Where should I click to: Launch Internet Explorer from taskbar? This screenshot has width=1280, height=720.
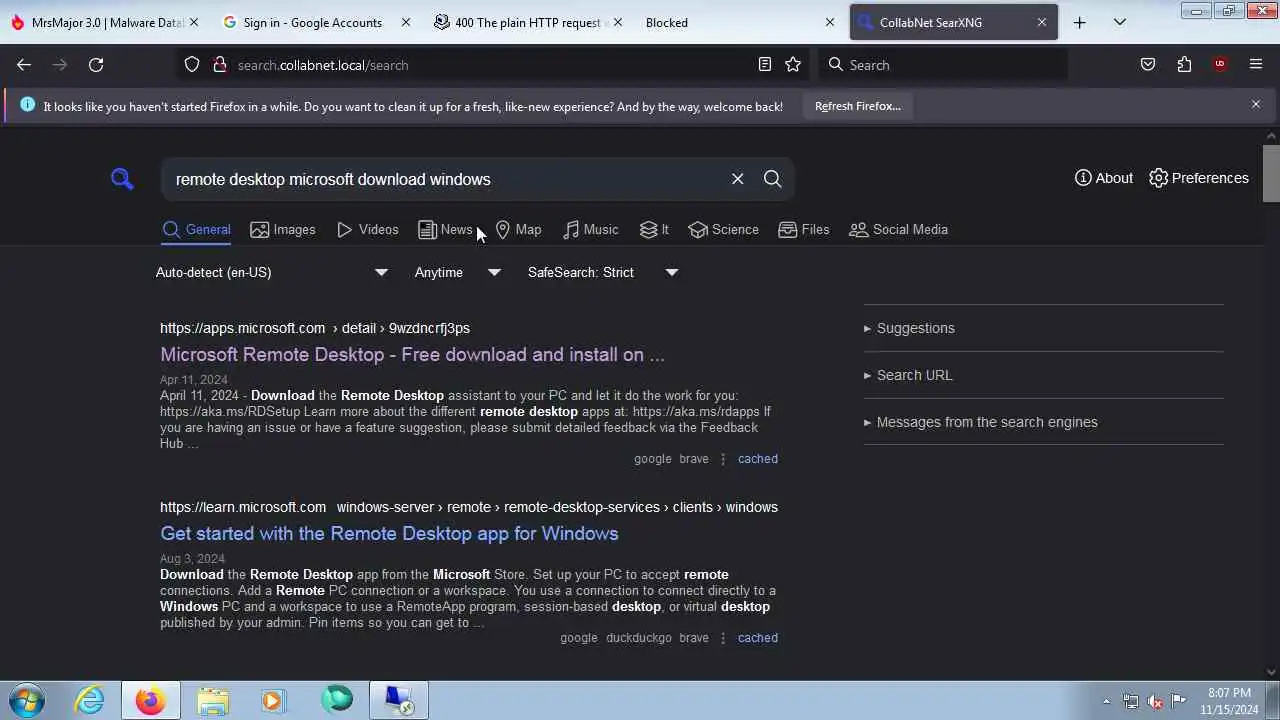[90, 700]
